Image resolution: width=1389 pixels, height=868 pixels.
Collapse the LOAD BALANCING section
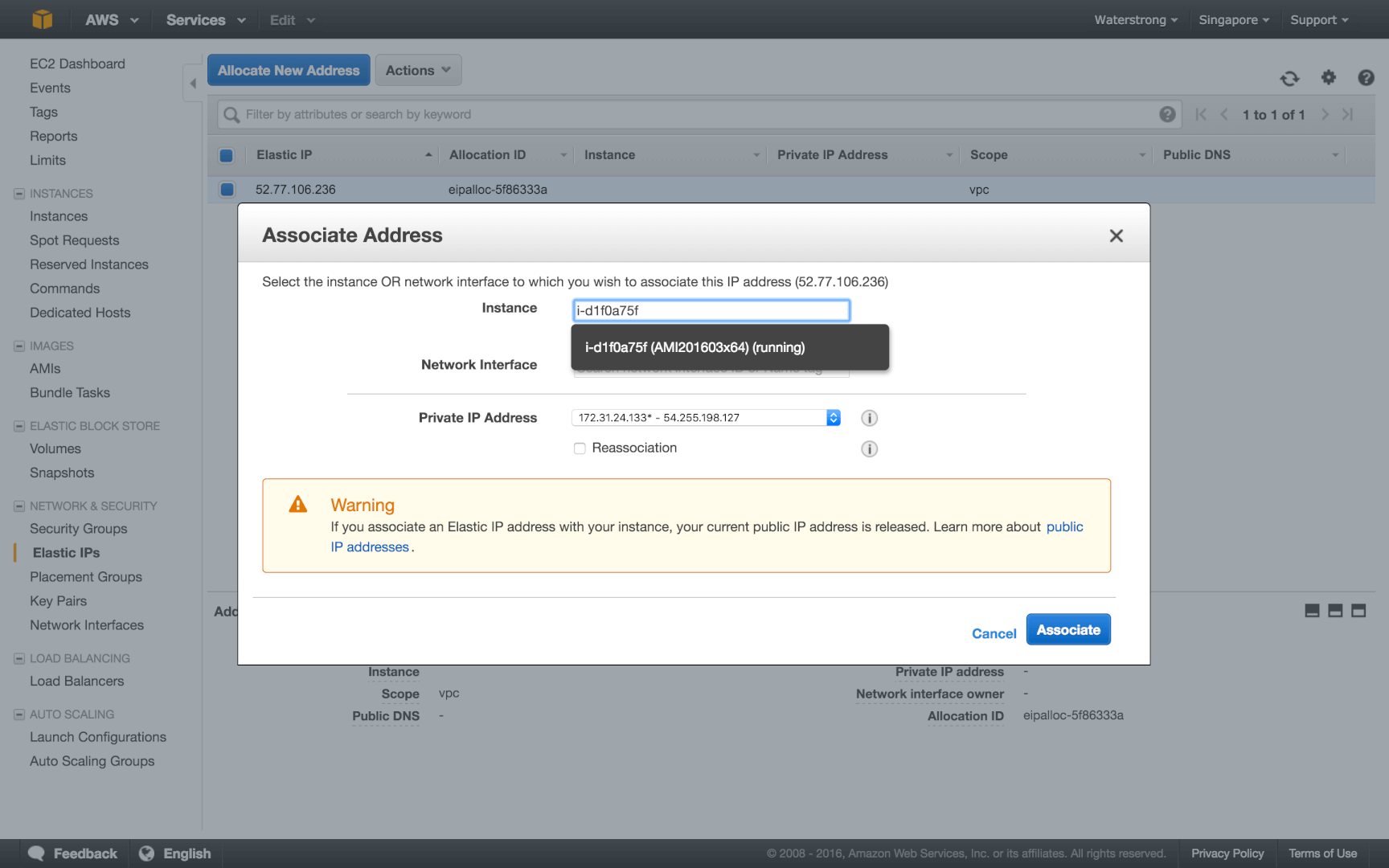(x=19, y=658)
